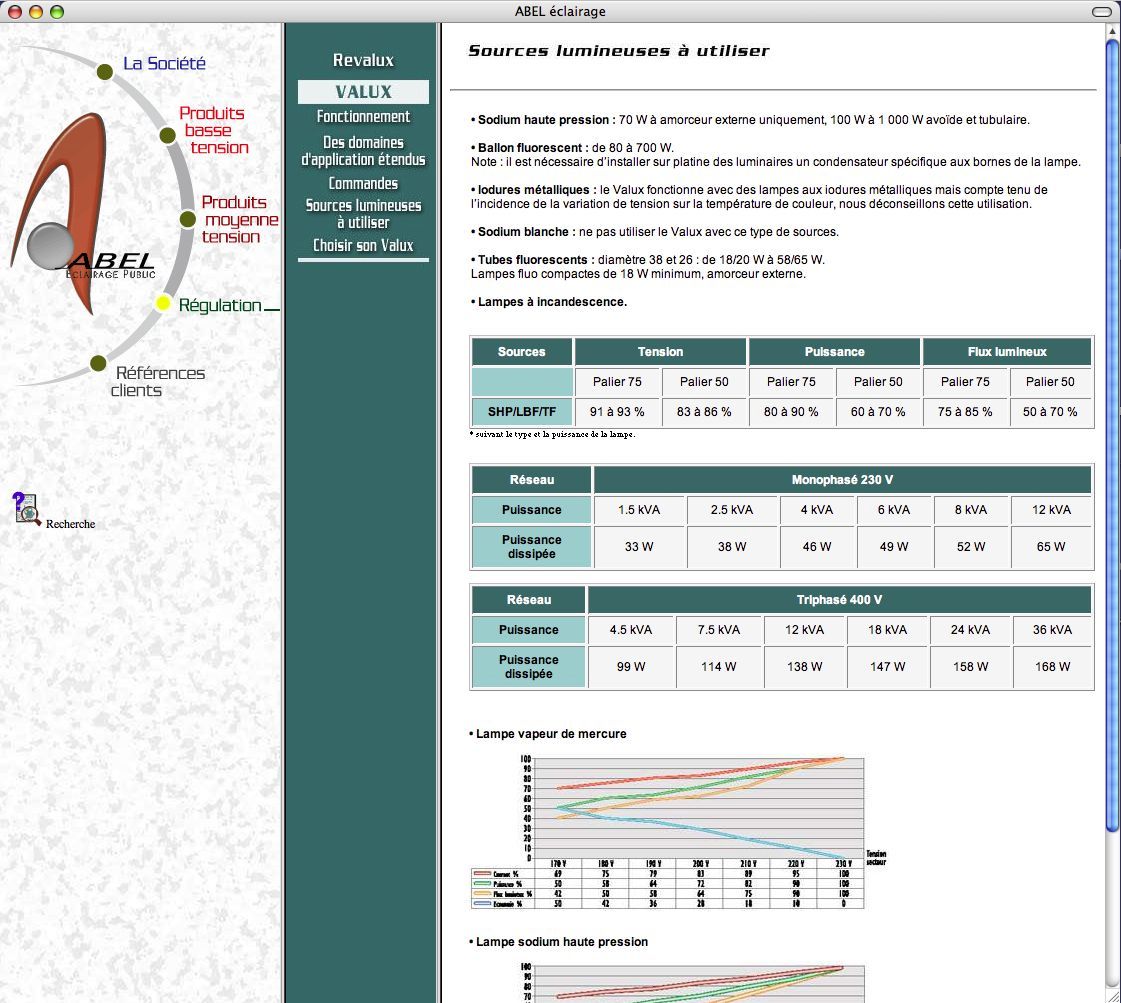Viewport: 1121px width, 1003px height.
Task: Click the Recherche magnifier icon
Action: pyautogui.click(x=26, y=509)
